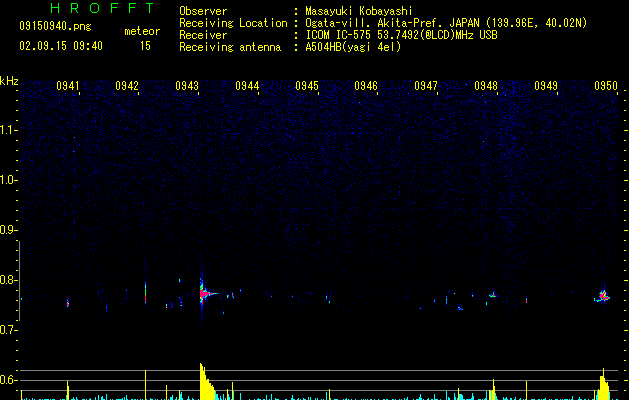The width and height of the screenshot is (629, 400).
Task: Click the 0943 time marker
Action: 187,86
